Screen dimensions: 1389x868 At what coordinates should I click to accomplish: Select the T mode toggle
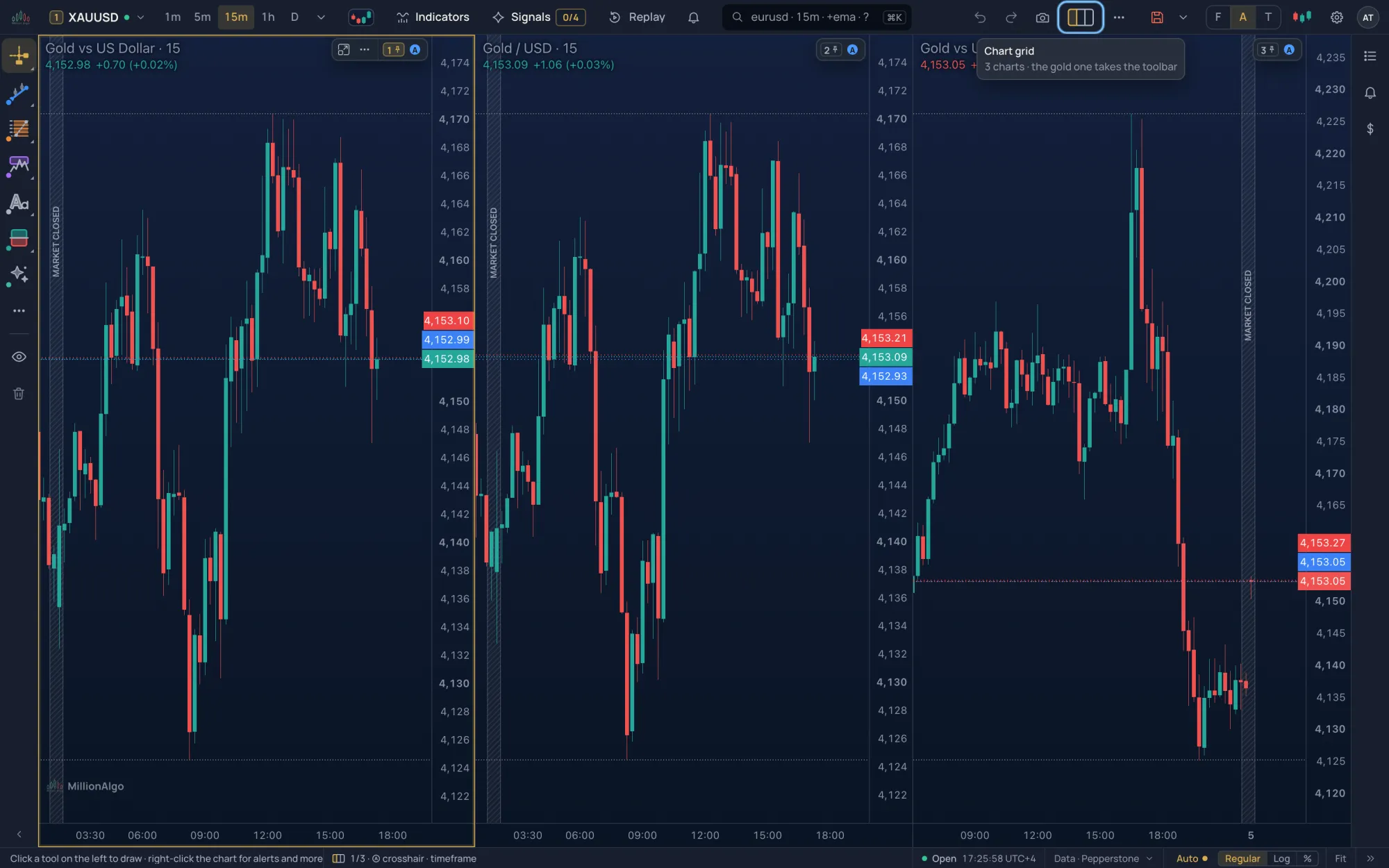tap(1268, 17)
